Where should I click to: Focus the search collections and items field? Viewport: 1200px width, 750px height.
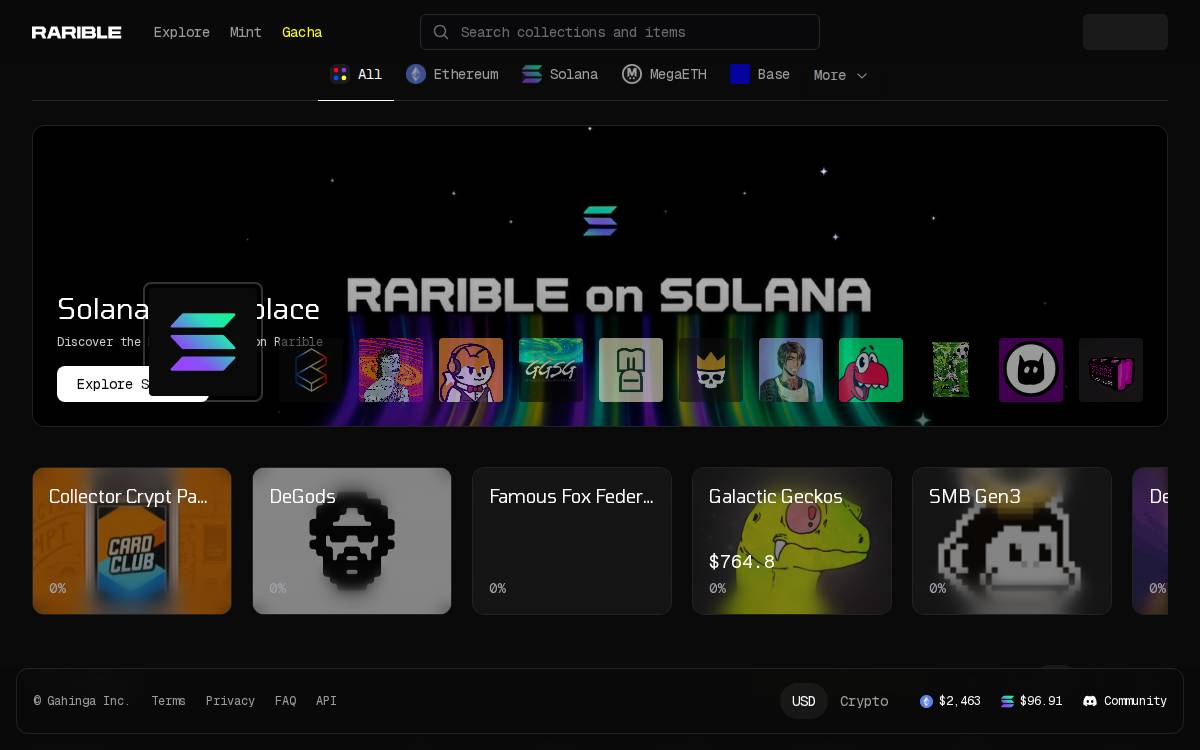(x=620, y=32)
